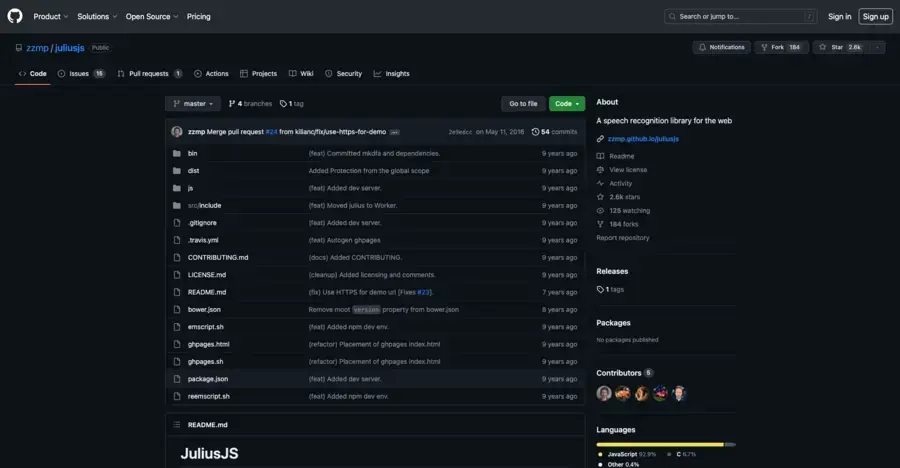Screen dimensions: 900x468
Task: View the 54 commits history
Action: click(x=554, y=131)
